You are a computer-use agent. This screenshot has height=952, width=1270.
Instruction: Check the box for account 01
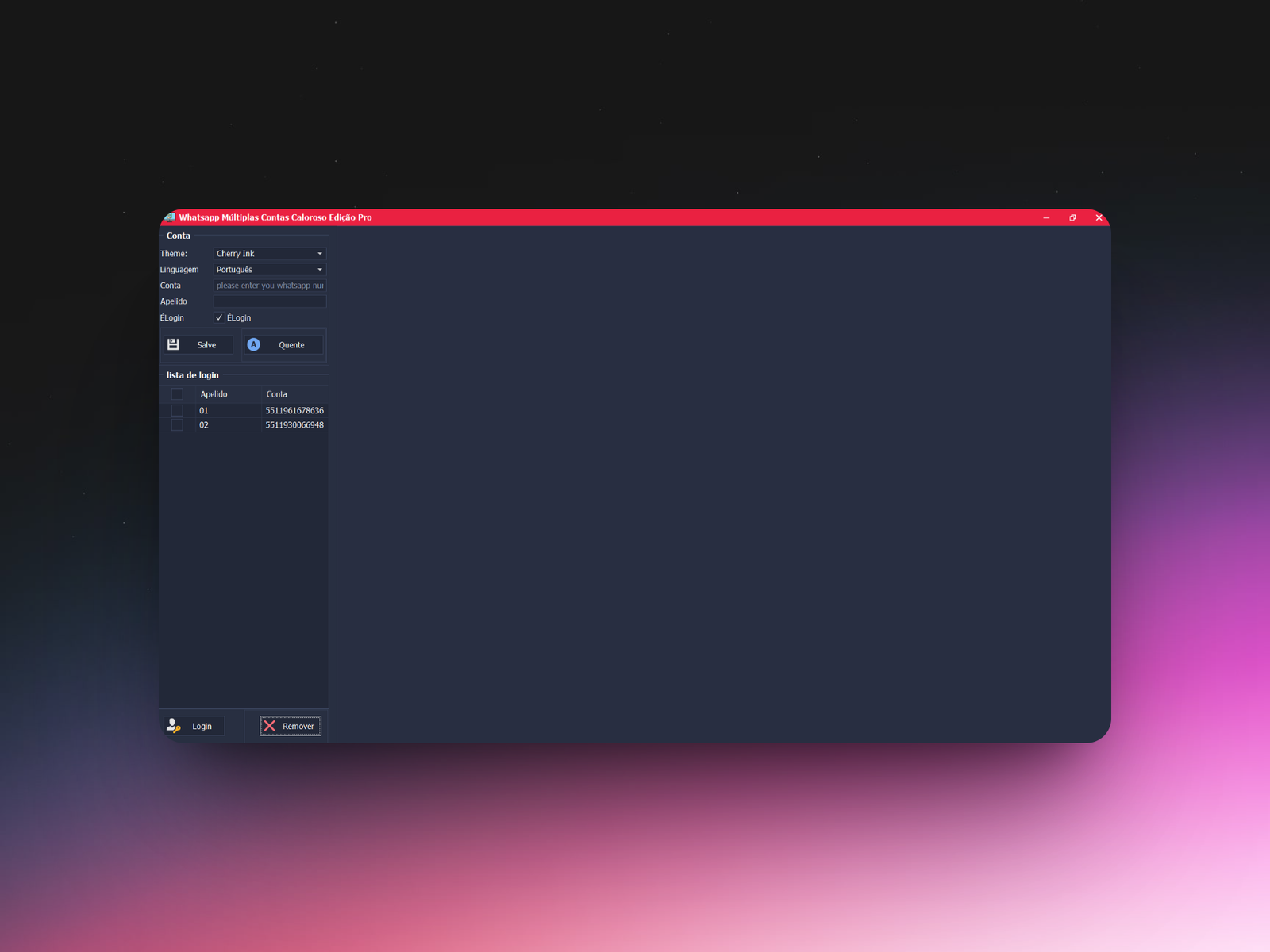point(177,410)
